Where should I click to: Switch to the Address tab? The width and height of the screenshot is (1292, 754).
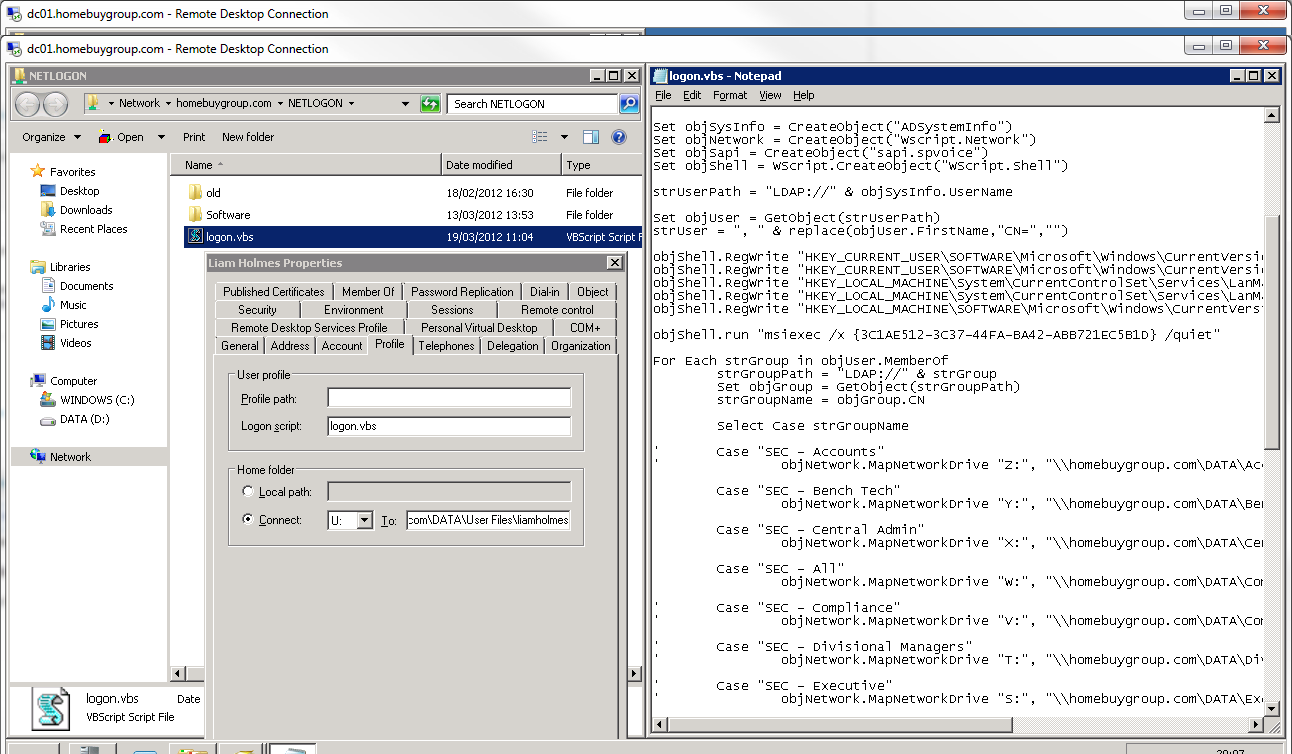tap(290, 346)
